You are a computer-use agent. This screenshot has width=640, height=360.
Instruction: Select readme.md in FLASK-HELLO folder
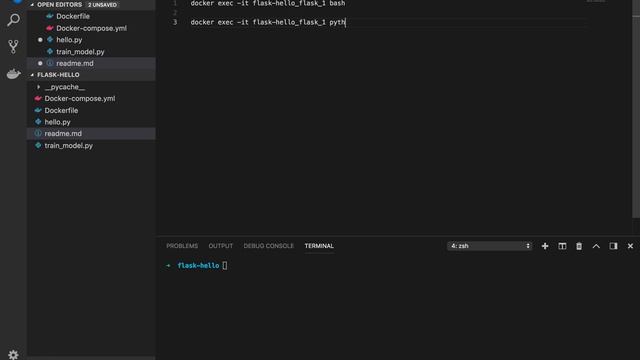[x=63, y=133]
